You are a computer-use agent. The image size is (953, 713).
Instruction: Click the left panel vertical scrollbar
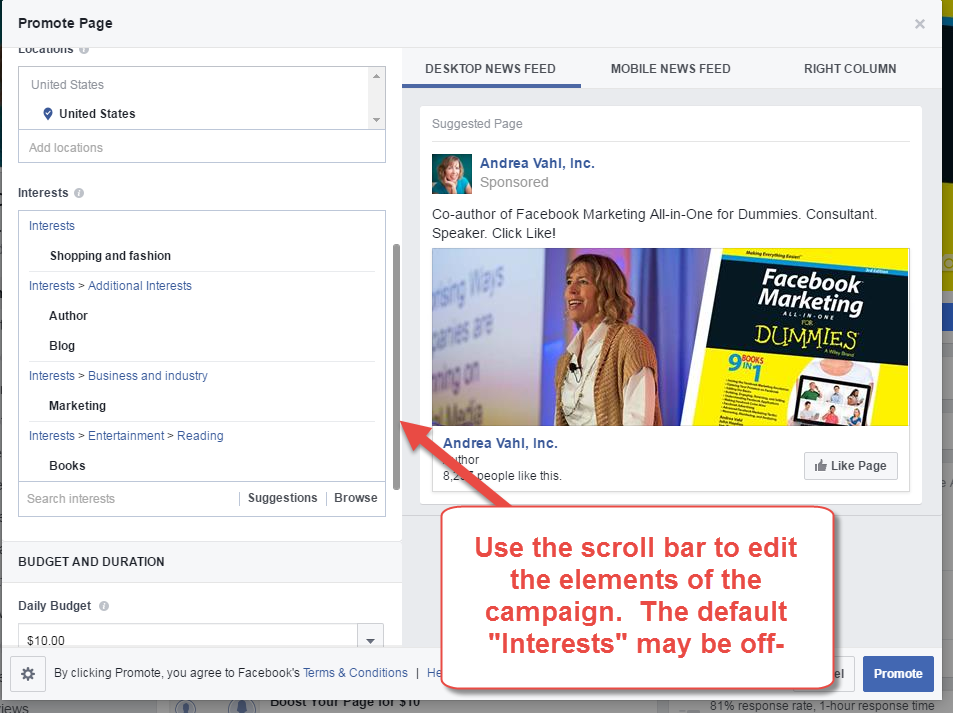(396, 367)
